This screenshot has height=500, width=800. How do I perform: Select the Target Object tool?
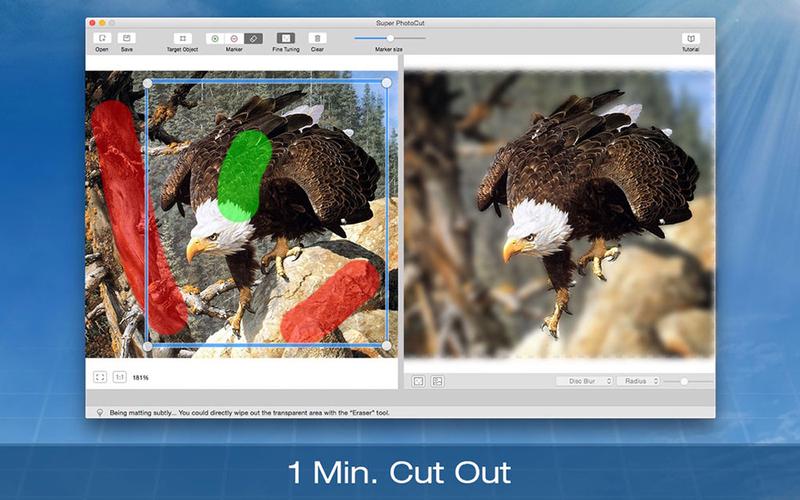(182, 38)
